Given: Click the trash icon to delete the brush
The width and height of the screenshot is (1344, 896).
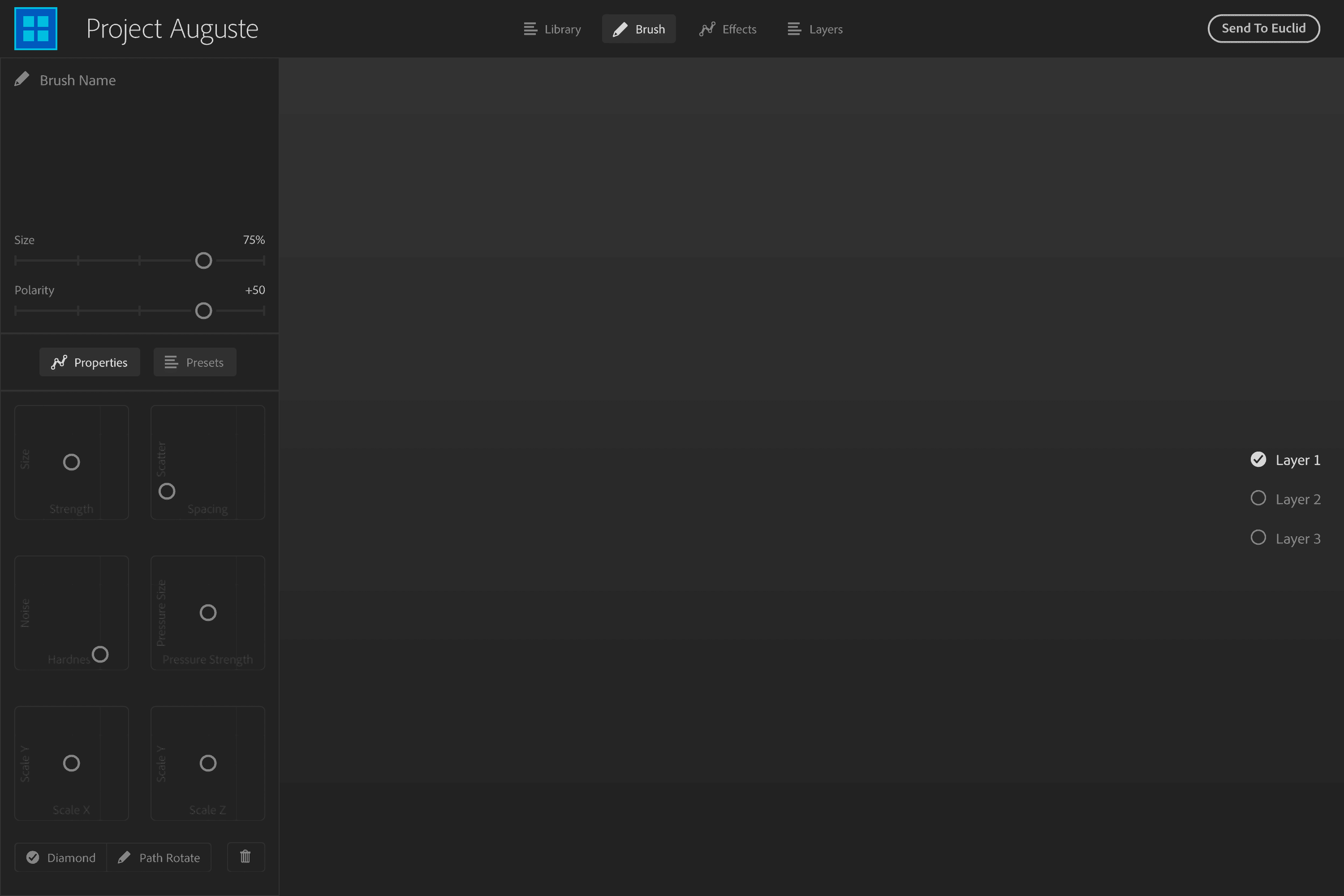Looking at the screenshot, I should coord(245,857).
